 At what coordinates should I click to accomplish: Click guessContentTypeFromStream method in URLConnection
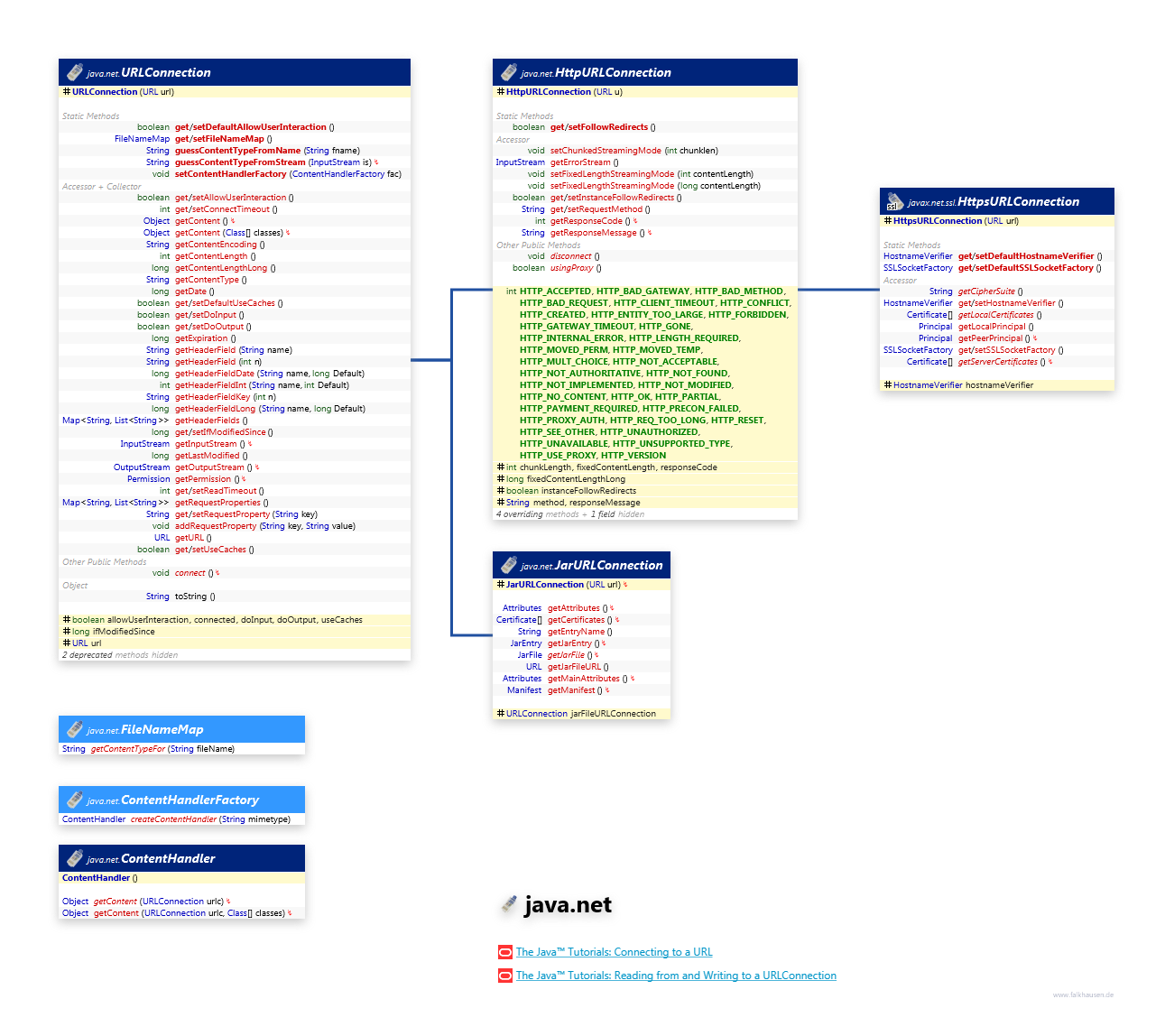click(240, 162)
